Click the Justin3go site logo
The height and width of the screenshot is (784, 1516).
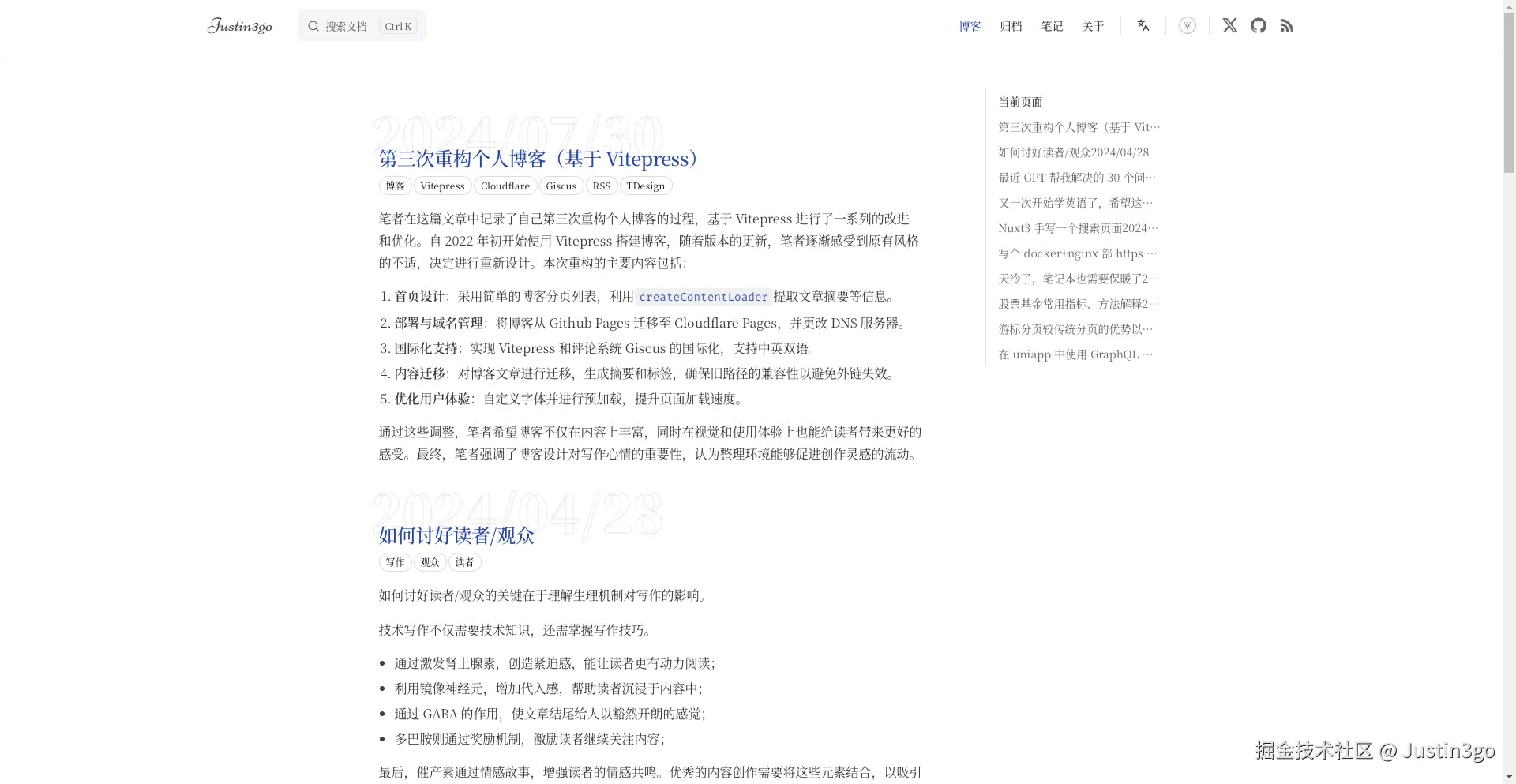pos(240,26)
